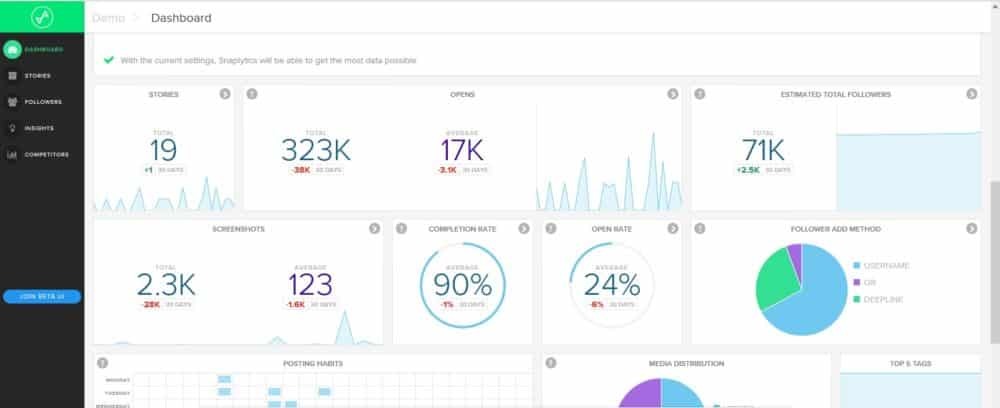This screenshot has height=408, width=1000.
Task: Open the Stories section in sidebar
Action: pos(37,75)
